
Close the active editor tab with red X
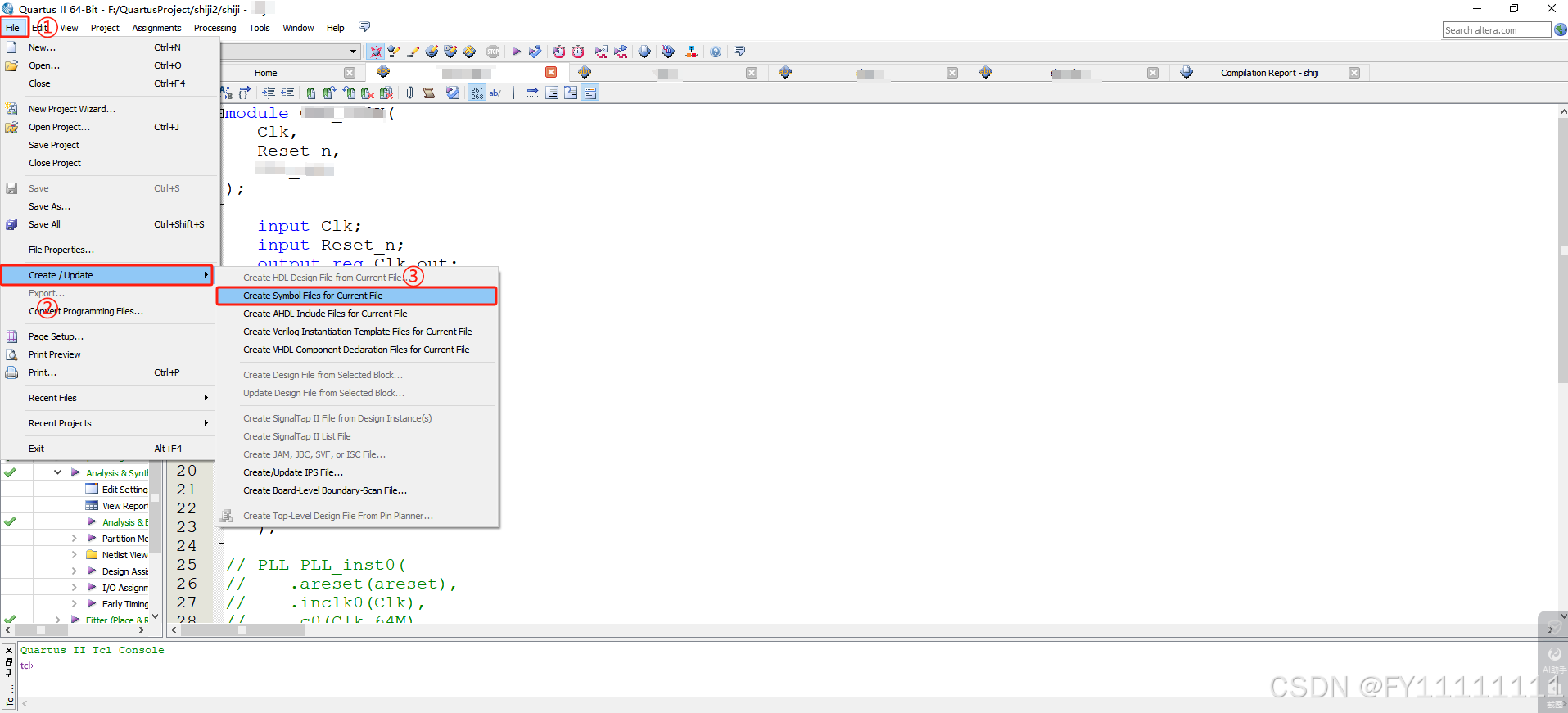coord(551,73)
